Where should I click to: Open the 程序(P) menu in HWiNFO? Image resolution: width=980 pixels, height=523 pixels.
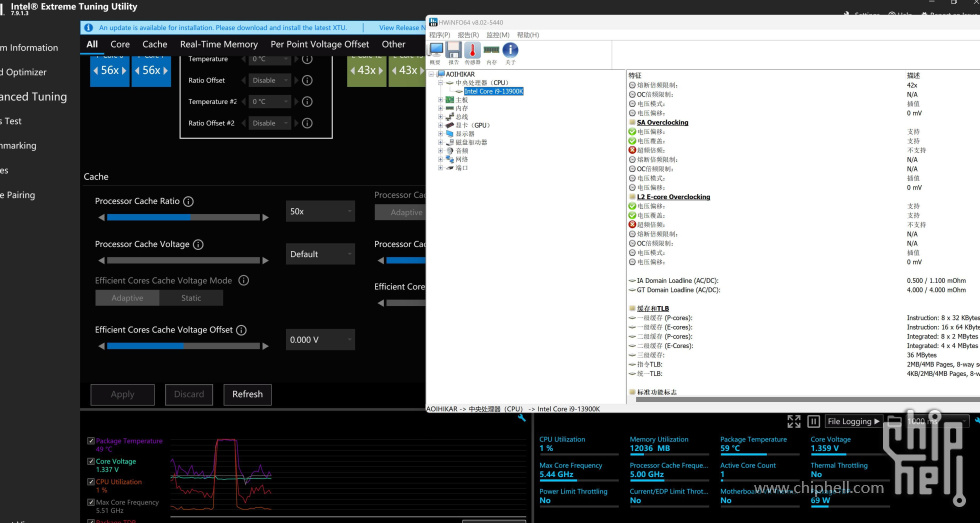(439, 35)
